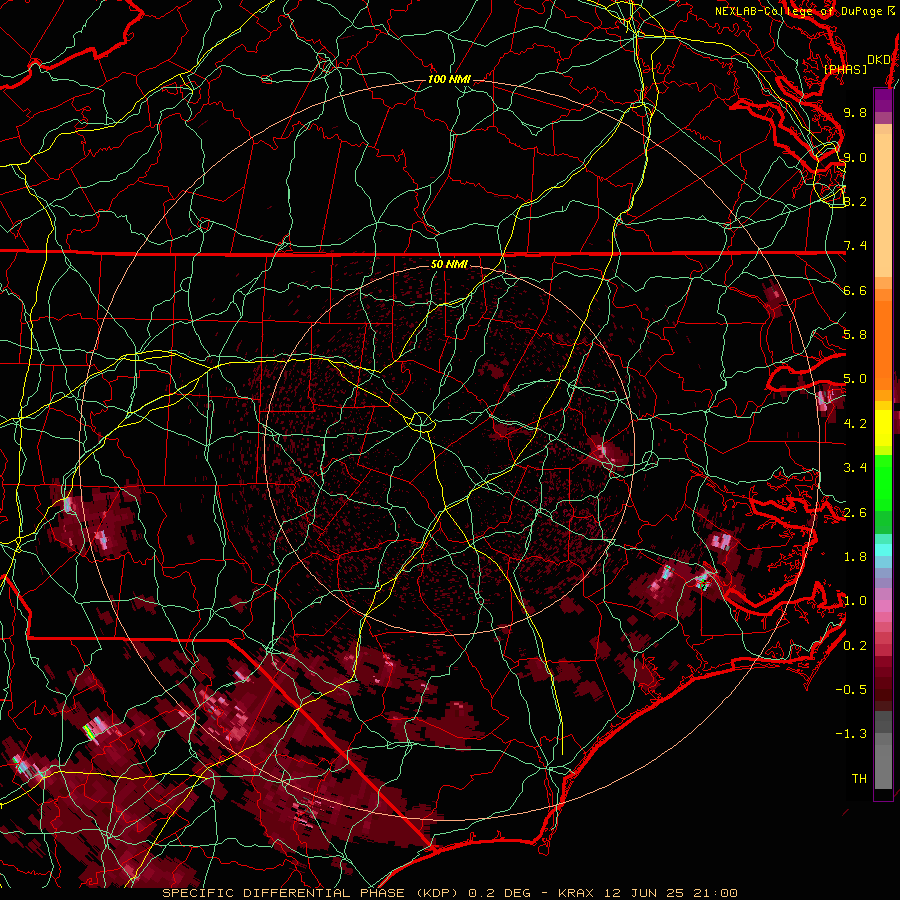Click the 2.6 scale value
This screenshot has height=900, width=900.
pos(855,513)
